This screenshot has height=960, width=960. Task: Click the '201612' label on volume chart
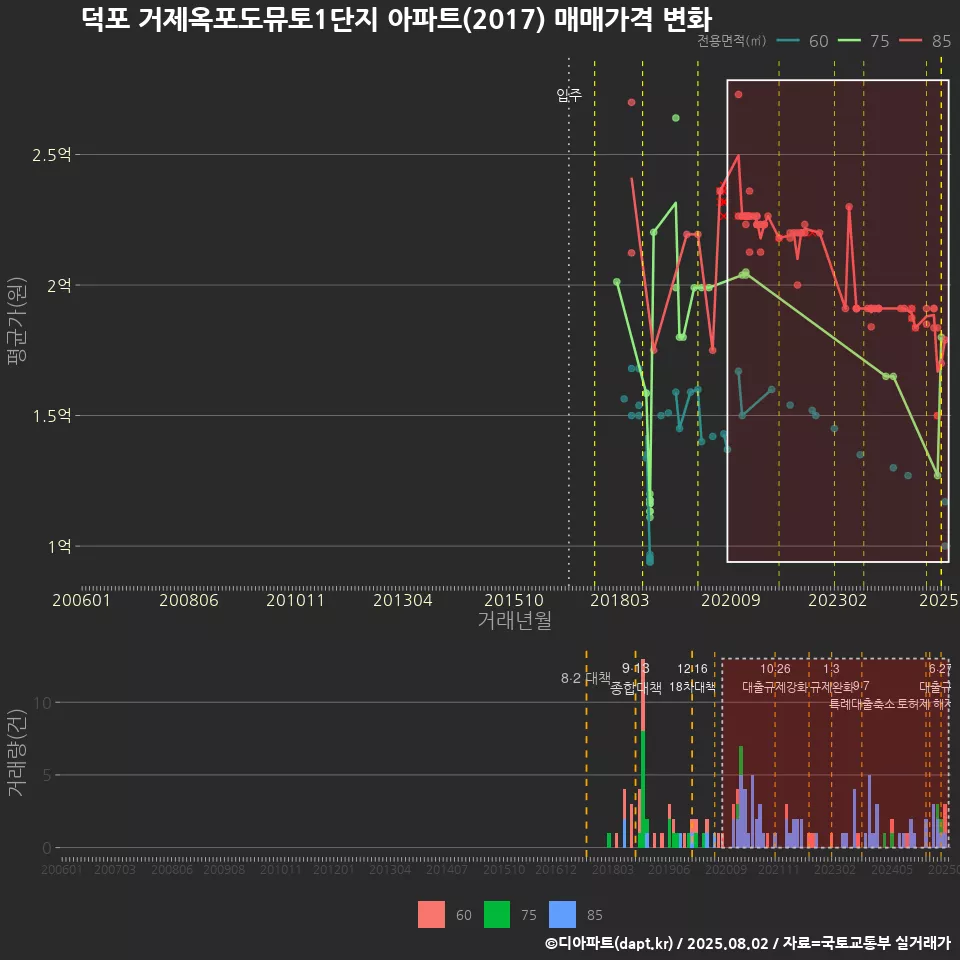(556, 869)
